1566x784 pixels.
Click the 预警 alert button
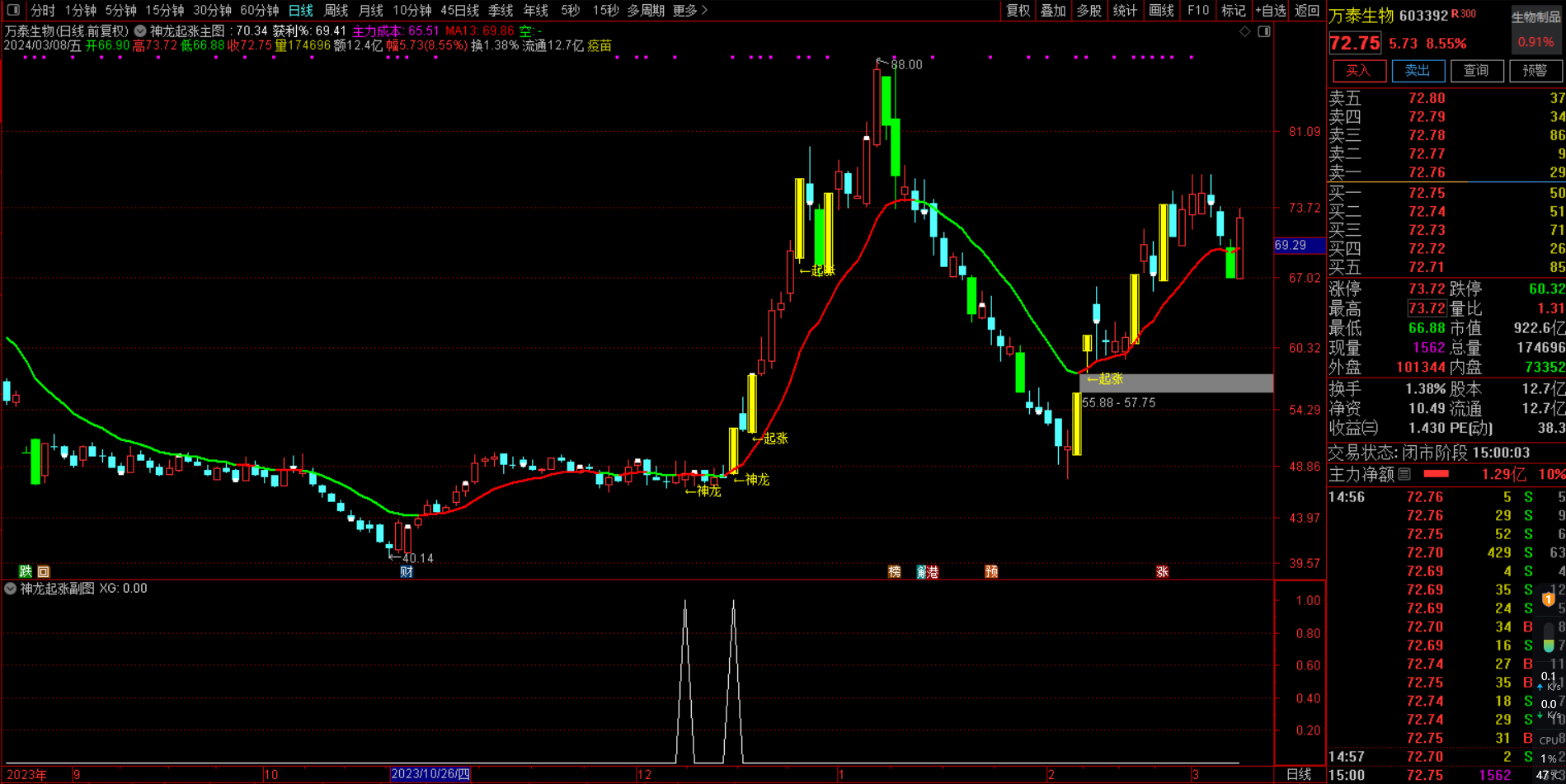[x=1535, y=71]
